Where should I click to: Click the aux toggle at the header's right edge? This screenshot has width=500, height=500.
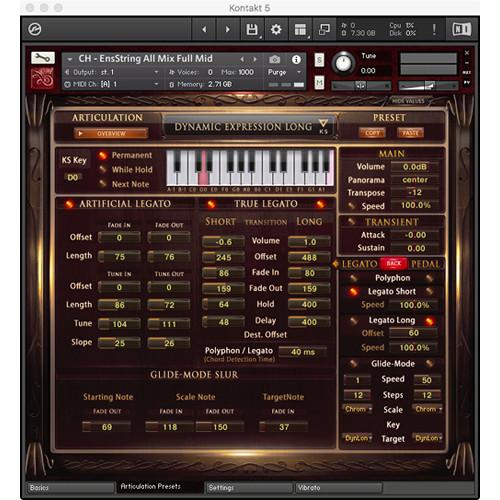click(x=467, y=72)
